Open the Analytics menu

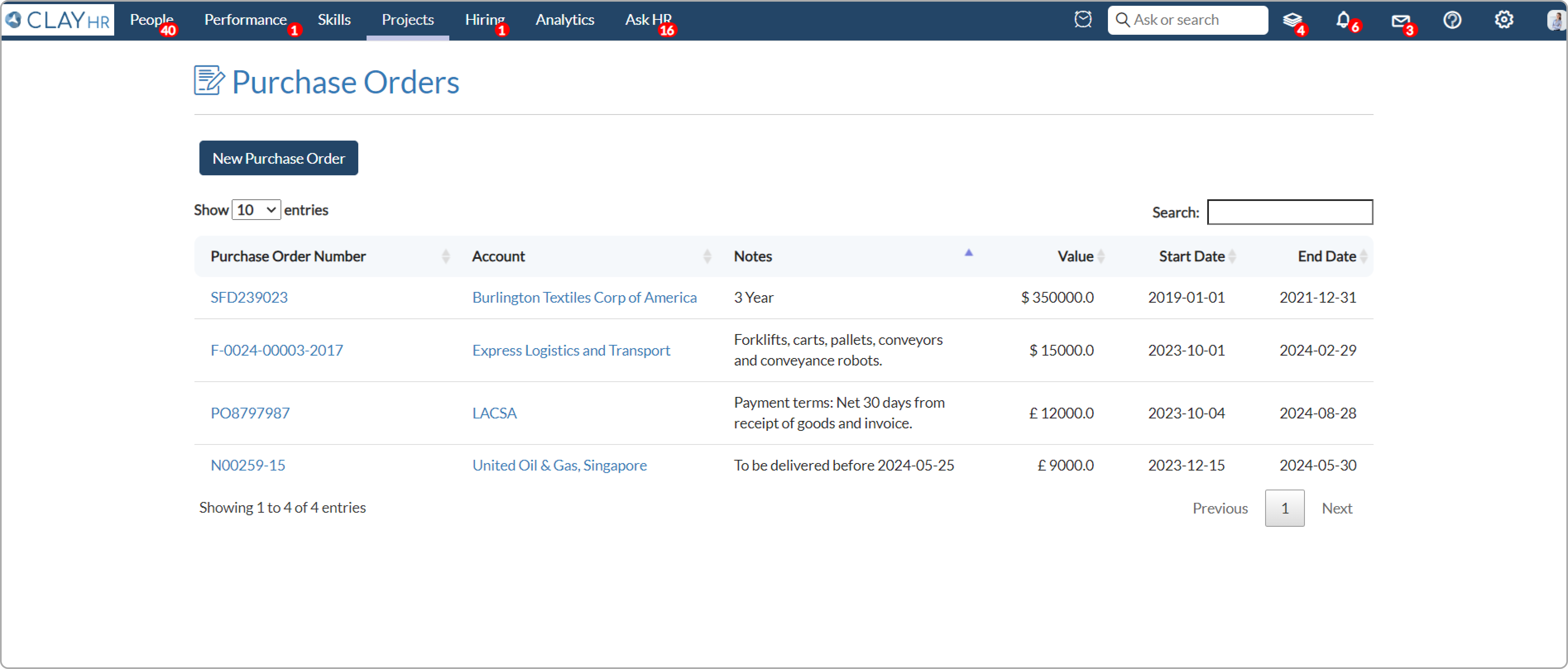tap(565, 20)
